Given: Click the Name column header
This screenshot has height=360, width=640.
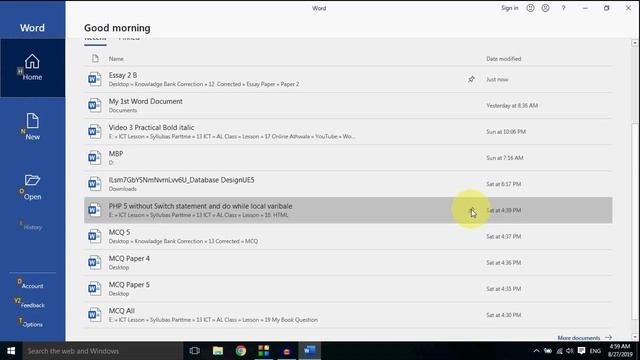Looking at the screenshot, I should coord(116,59).
